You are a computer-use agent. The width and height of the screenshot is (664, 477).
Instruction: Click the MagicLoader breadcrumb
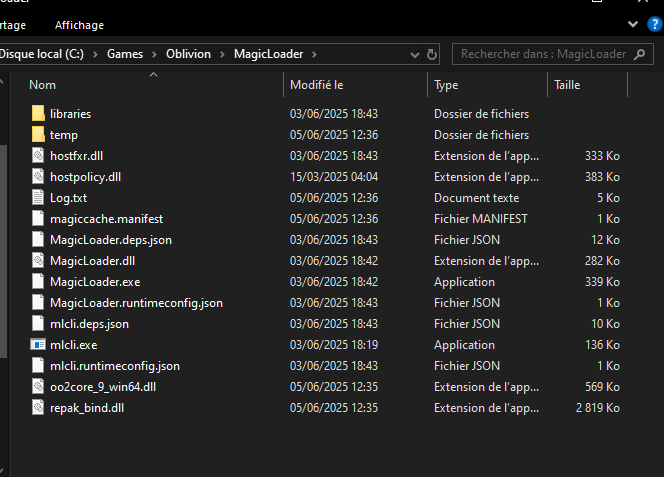click(268, 54)
